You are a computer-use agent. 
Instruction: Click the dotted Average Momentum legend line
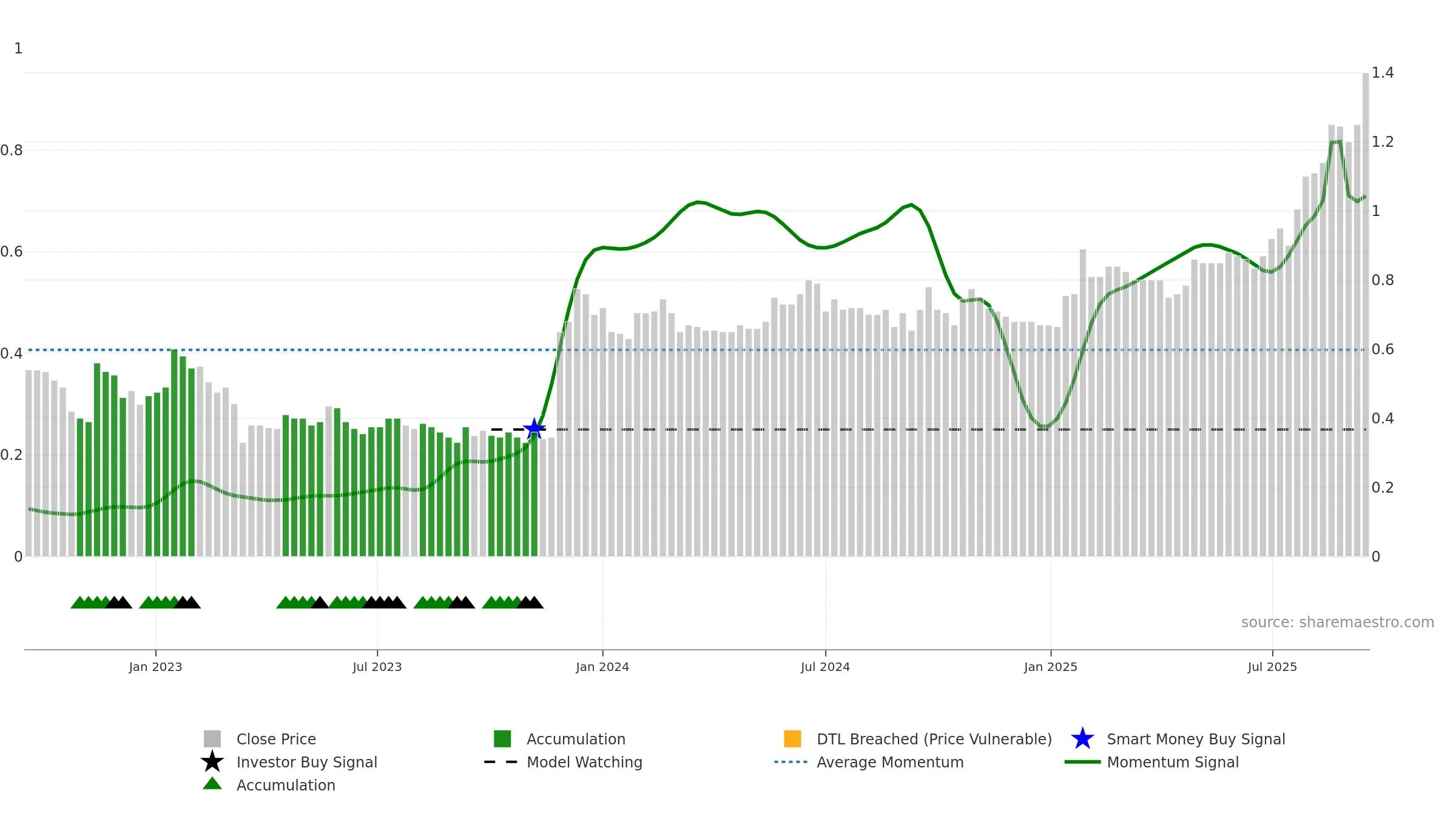point(791,762)
